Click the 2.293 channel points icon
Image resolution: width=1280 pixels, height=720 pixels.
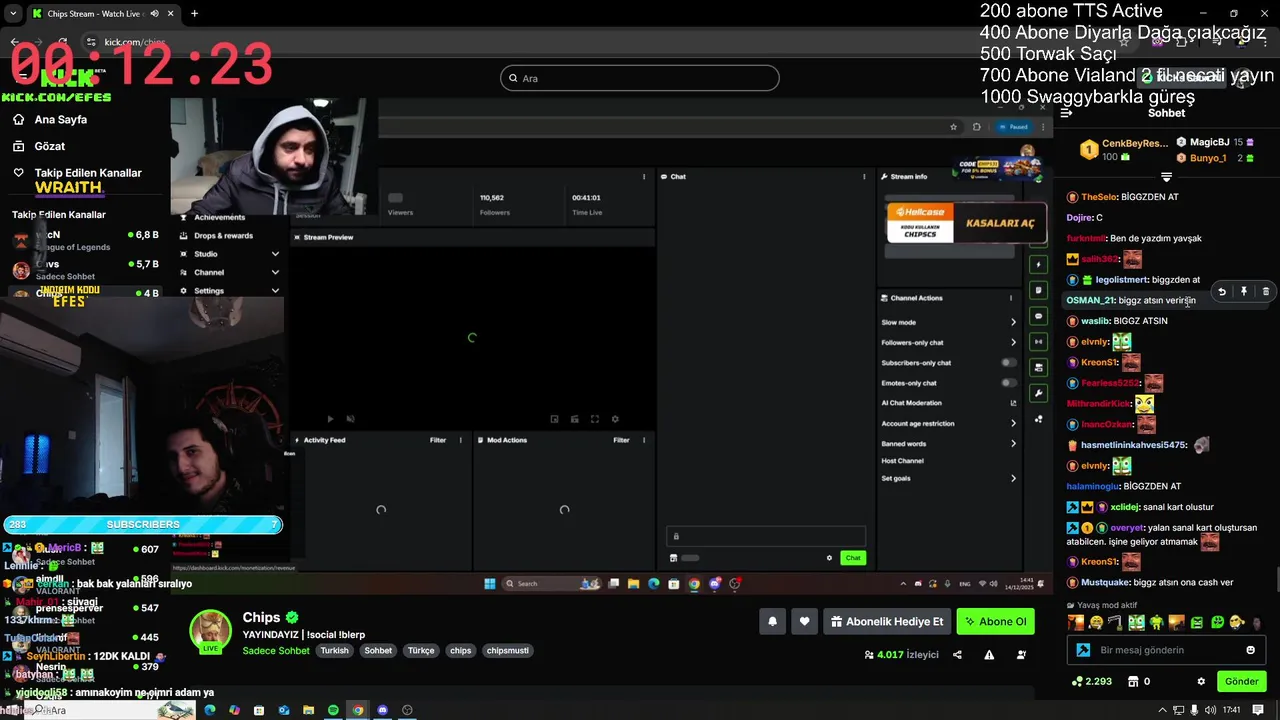tap(1077, 681)
